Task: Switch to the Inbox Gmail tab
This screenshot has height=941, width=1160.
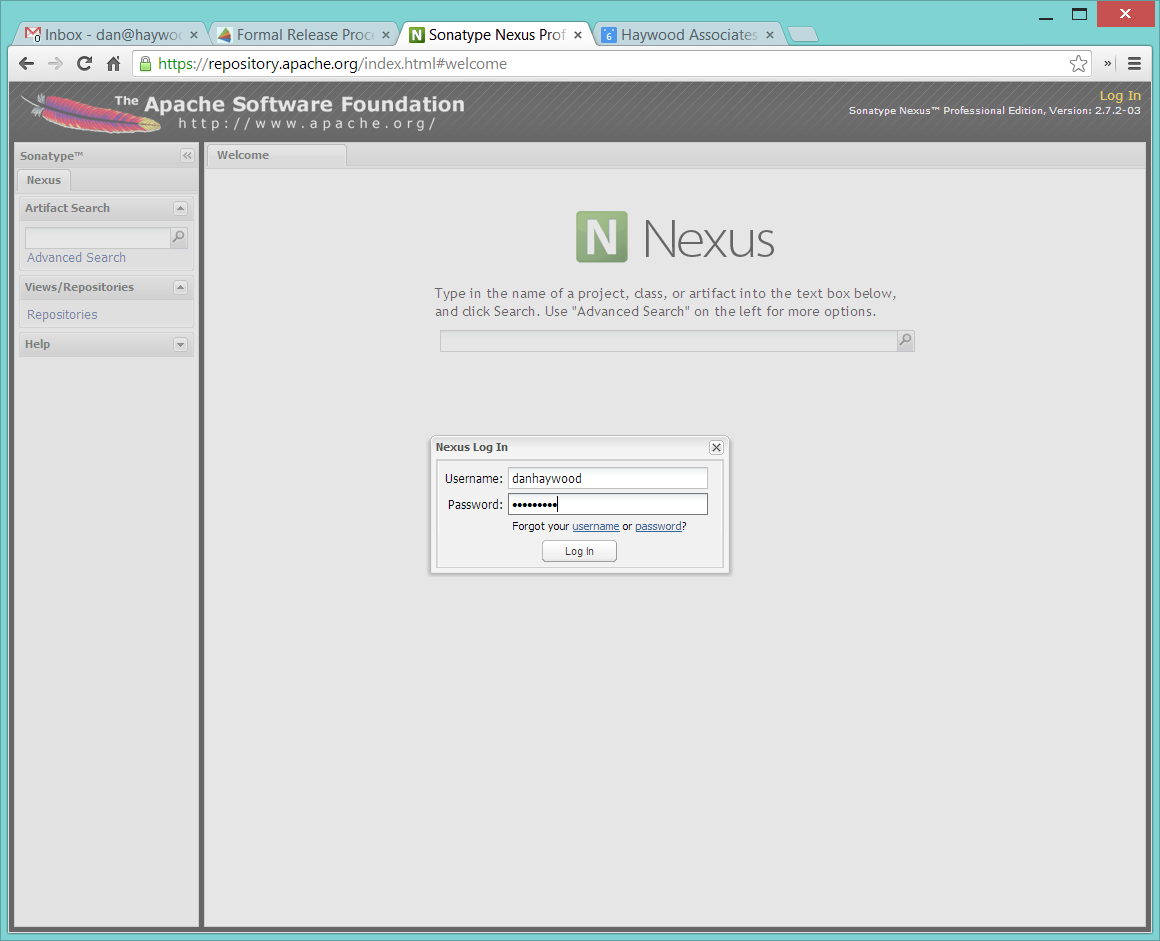Action: click(x=105, y=35)
